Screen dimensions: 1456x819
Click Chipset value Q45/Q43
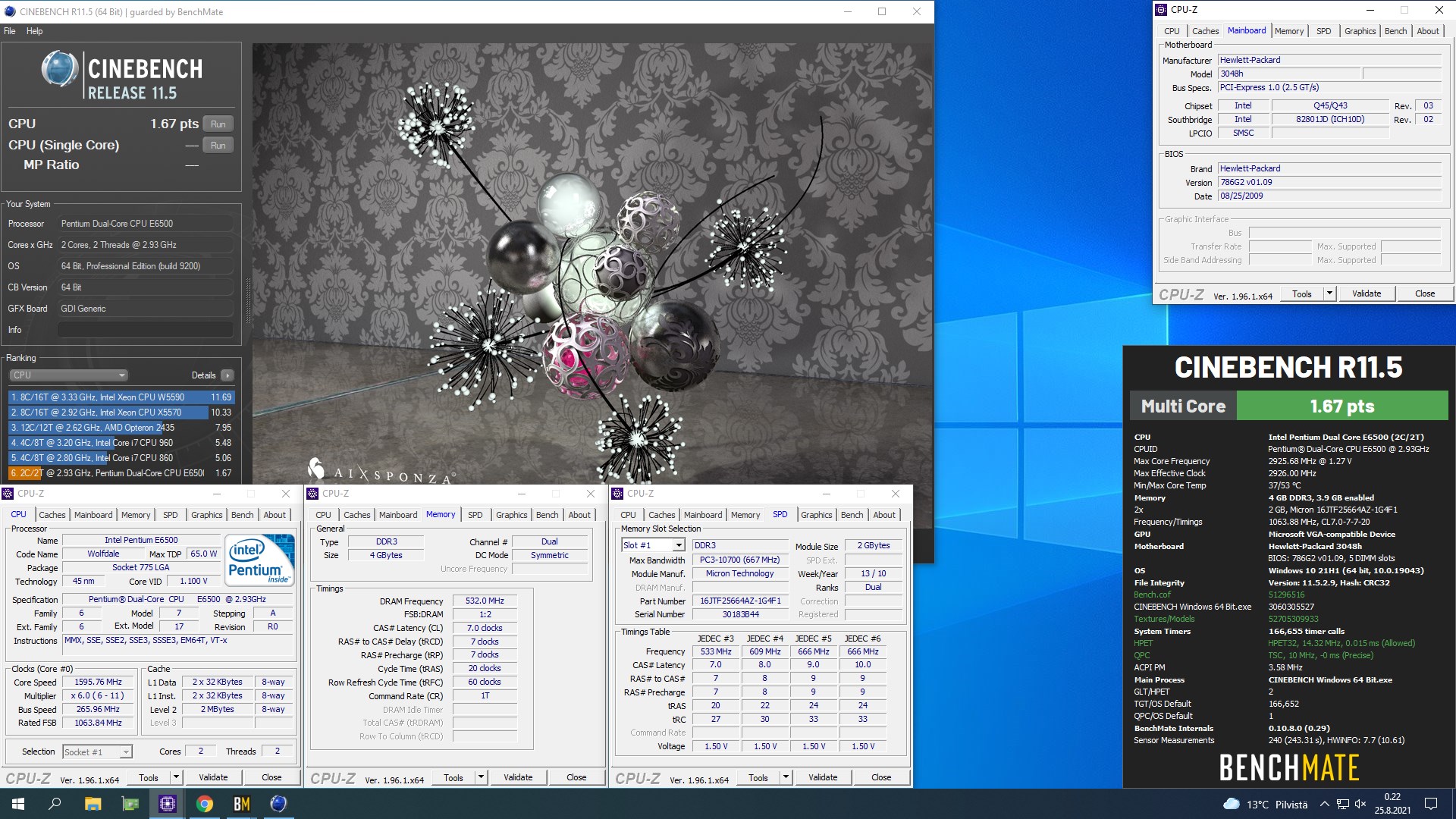1330,106
